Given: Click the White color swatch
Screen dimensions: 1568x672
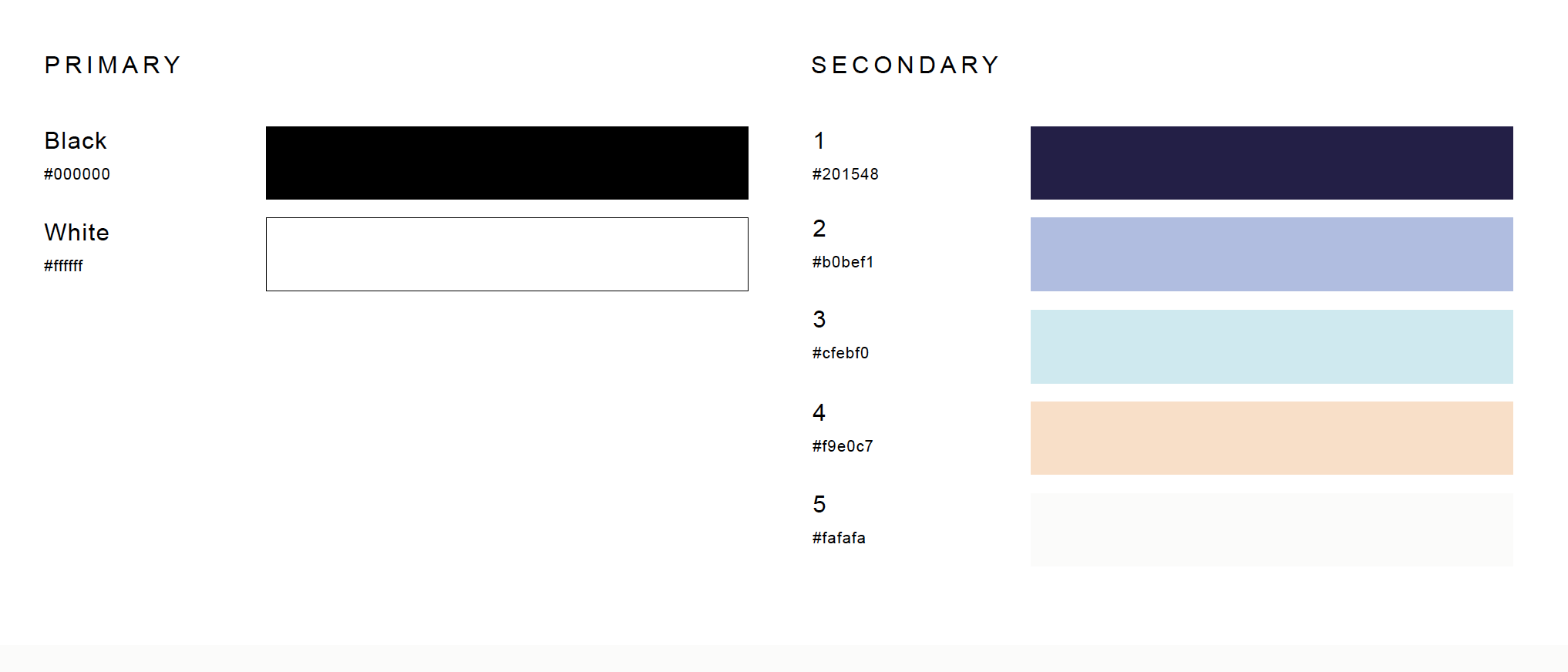Looking at the screenshot, I should tap(507, 254).
